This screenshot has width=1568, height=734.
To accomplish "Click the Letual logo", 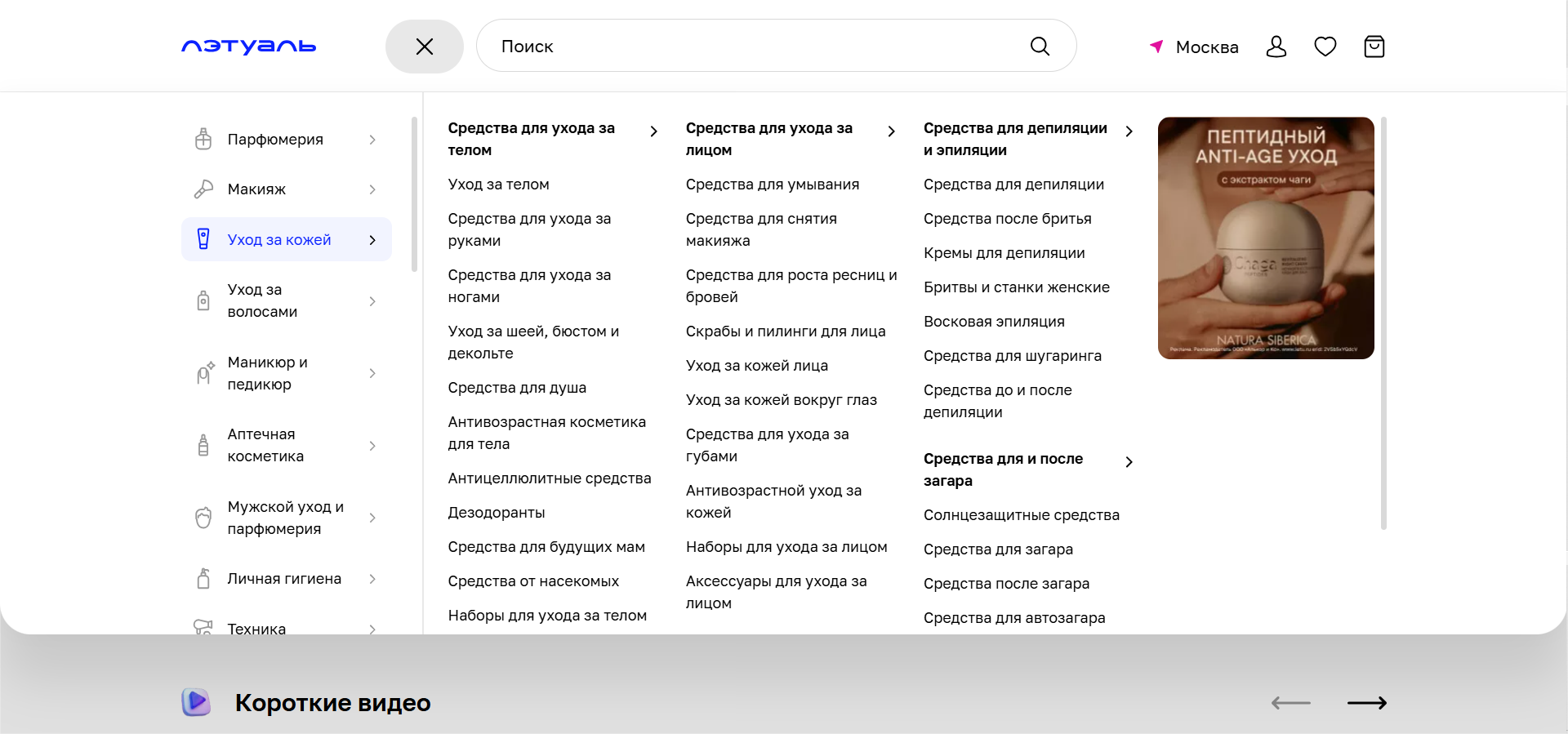I will pos(248,47).
